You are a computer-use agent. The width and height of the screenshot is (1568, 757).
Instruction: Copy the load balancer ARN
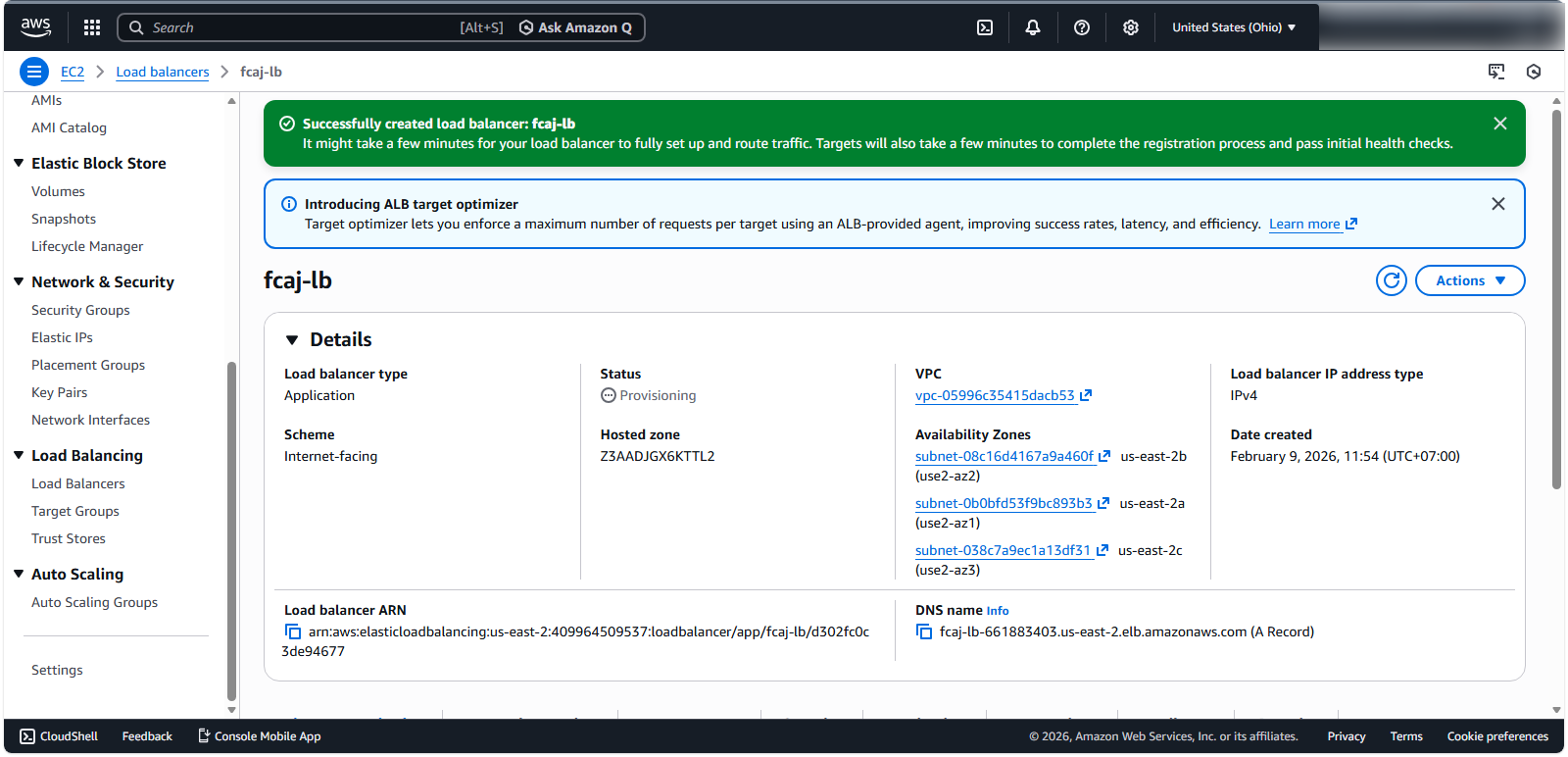(293, 631)
